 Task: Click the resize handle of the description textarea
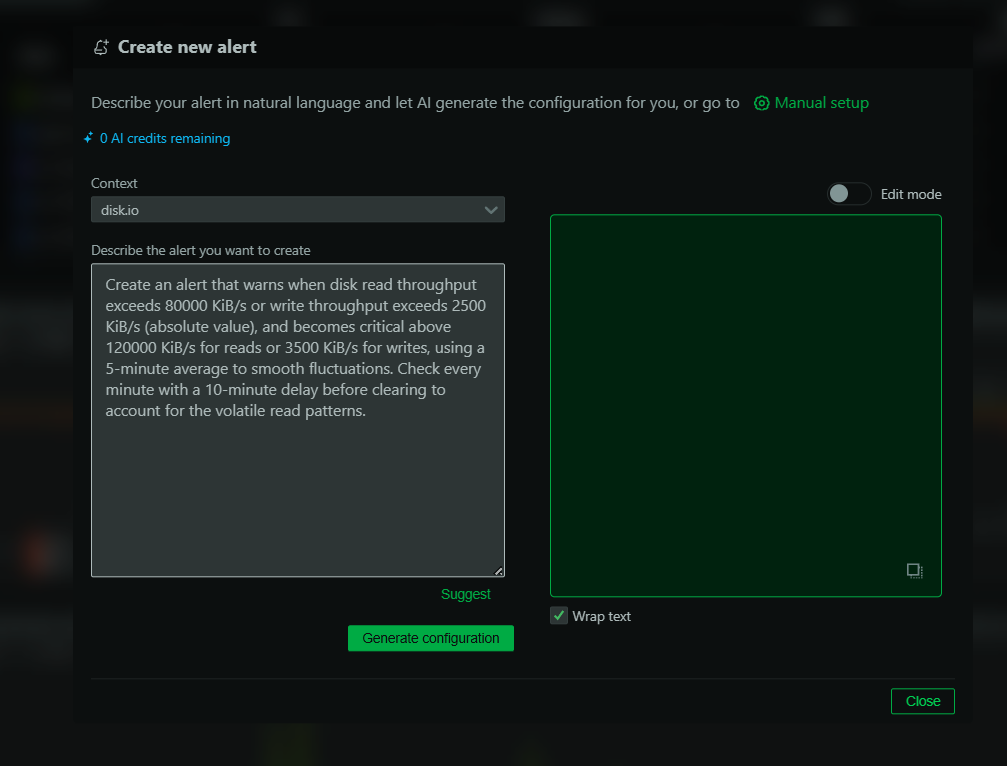[x=498, y=571]
